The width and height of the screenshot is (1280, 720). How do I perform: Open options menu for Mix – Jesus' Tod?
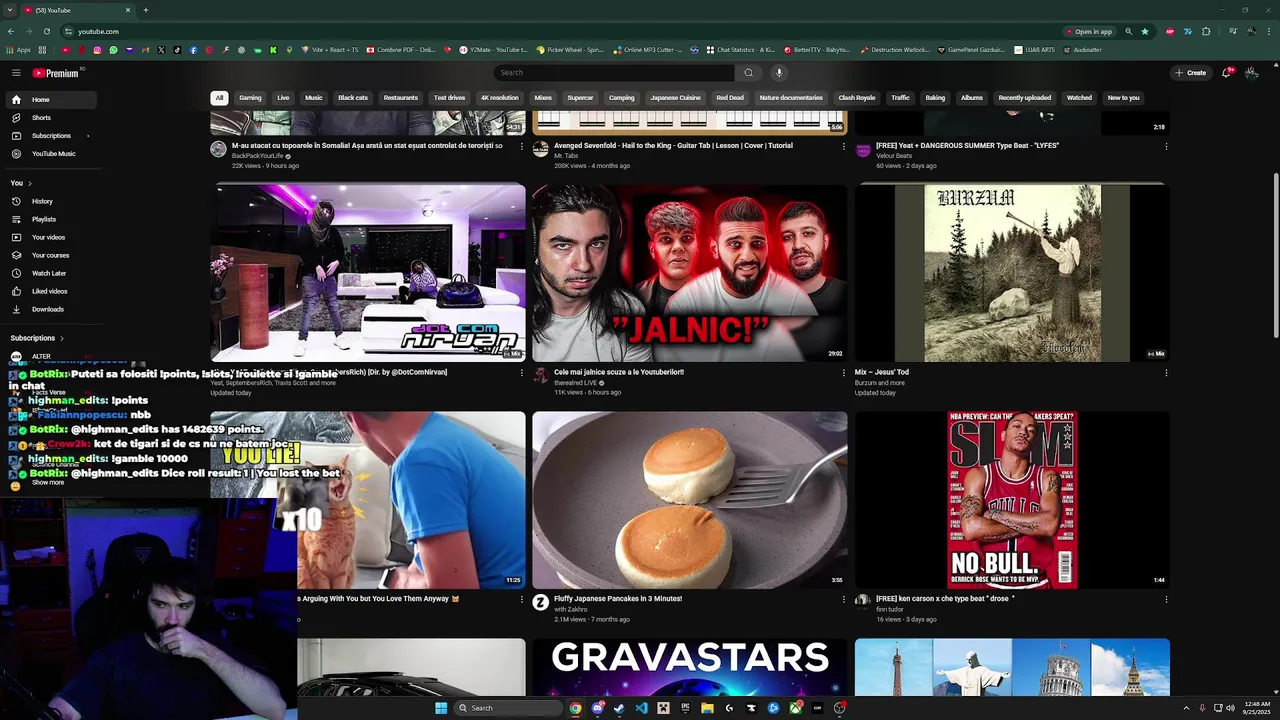click(x=1166, y=373)
